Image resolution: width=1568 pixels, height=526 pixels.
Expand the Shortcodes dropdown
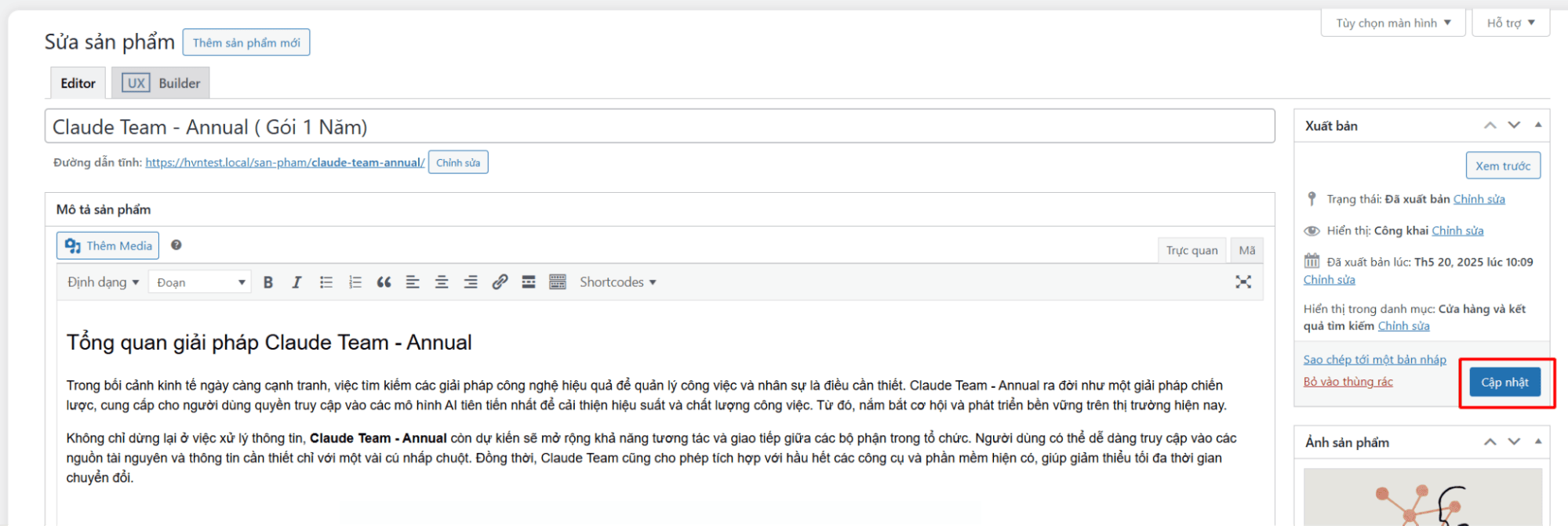tap(617, 282)
